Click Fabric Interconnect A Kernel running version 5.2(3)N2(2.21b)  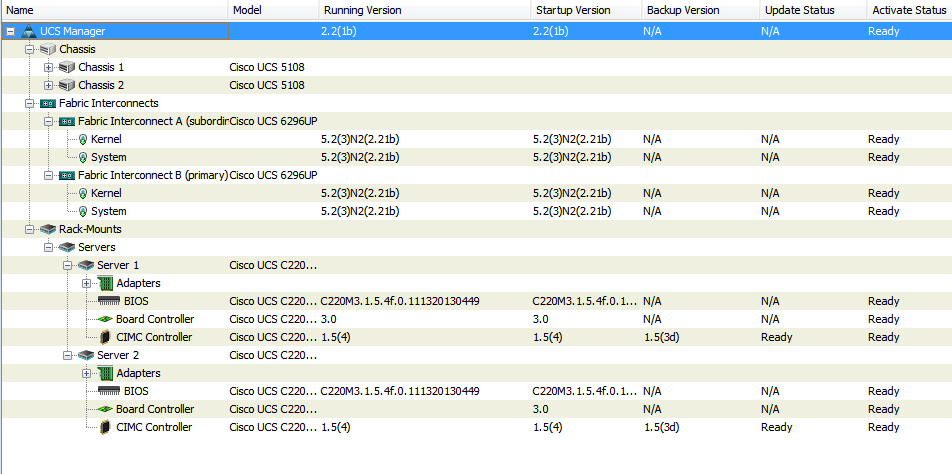point(360,140)
